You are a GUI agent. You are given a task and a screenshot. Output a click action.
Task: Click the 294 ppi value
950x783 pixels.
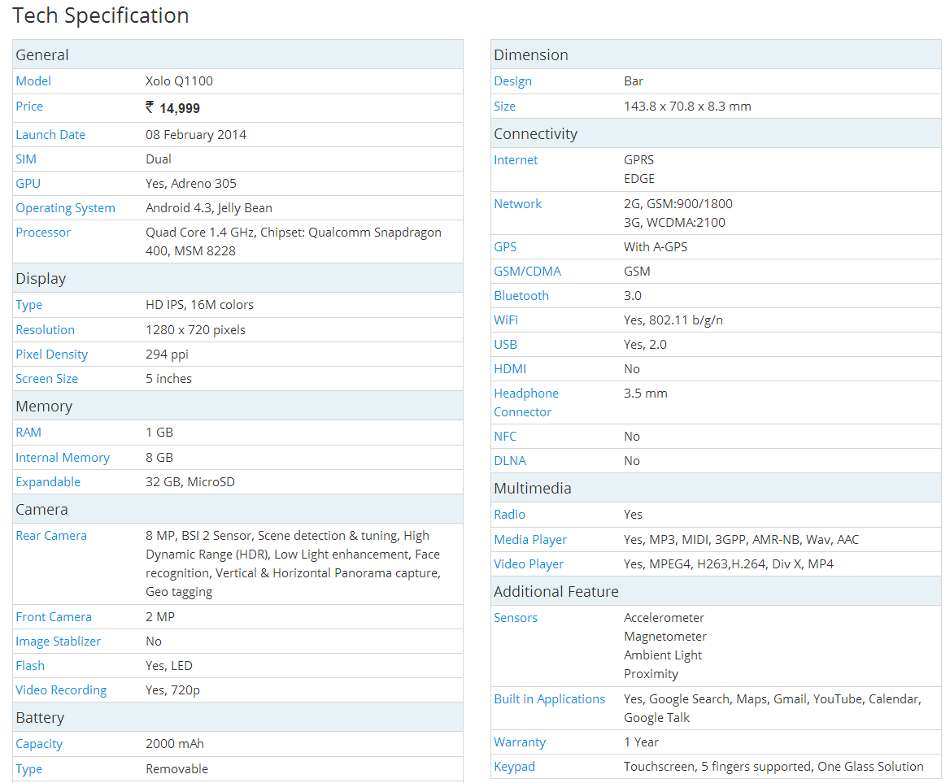pyautogui.click(x=167, y=355)
